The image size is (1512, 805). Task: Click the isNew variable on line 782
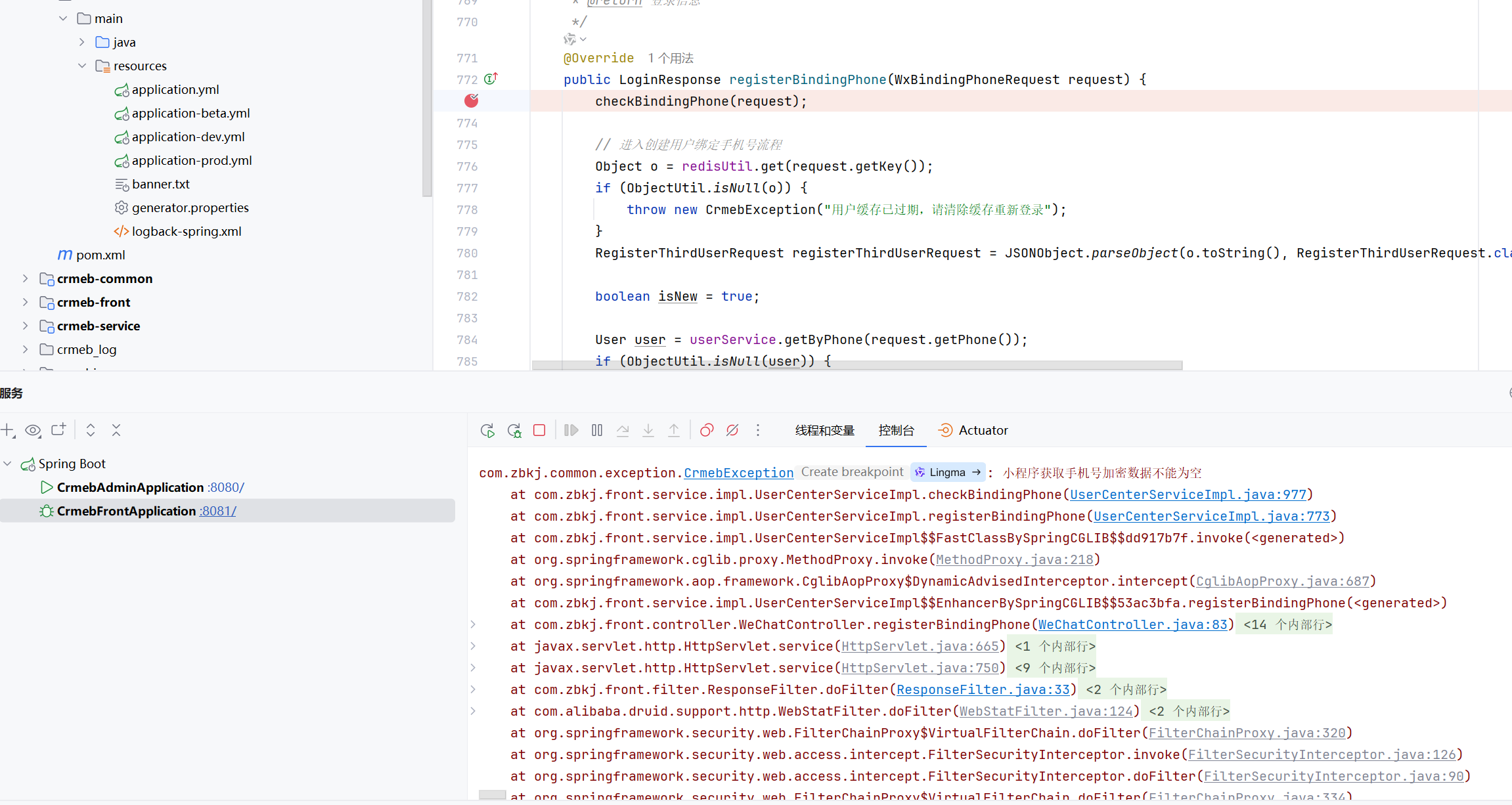[678, 296]
